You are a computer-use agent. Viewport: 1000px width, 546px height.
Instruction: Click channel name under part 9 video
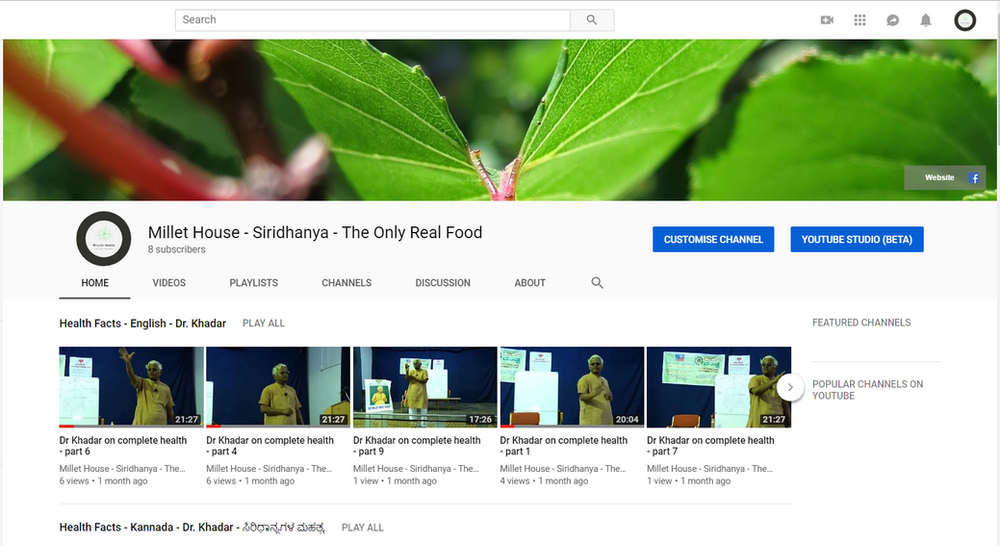(x=416, y=468)
